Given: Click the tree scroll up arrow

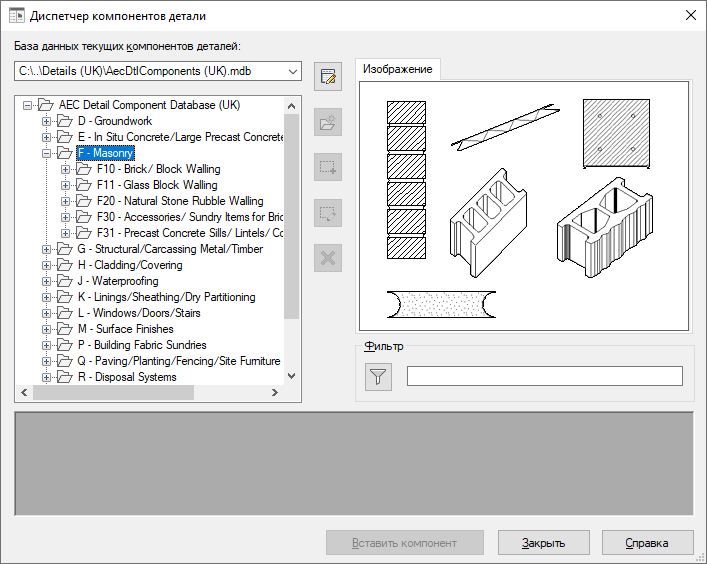Looking at the screenshot, I should tap(291, 106).
